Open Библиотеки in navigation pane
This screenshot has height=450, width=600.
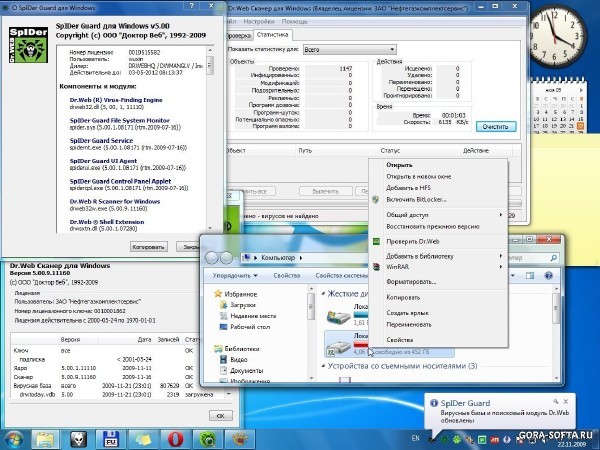tap(242, 349)
